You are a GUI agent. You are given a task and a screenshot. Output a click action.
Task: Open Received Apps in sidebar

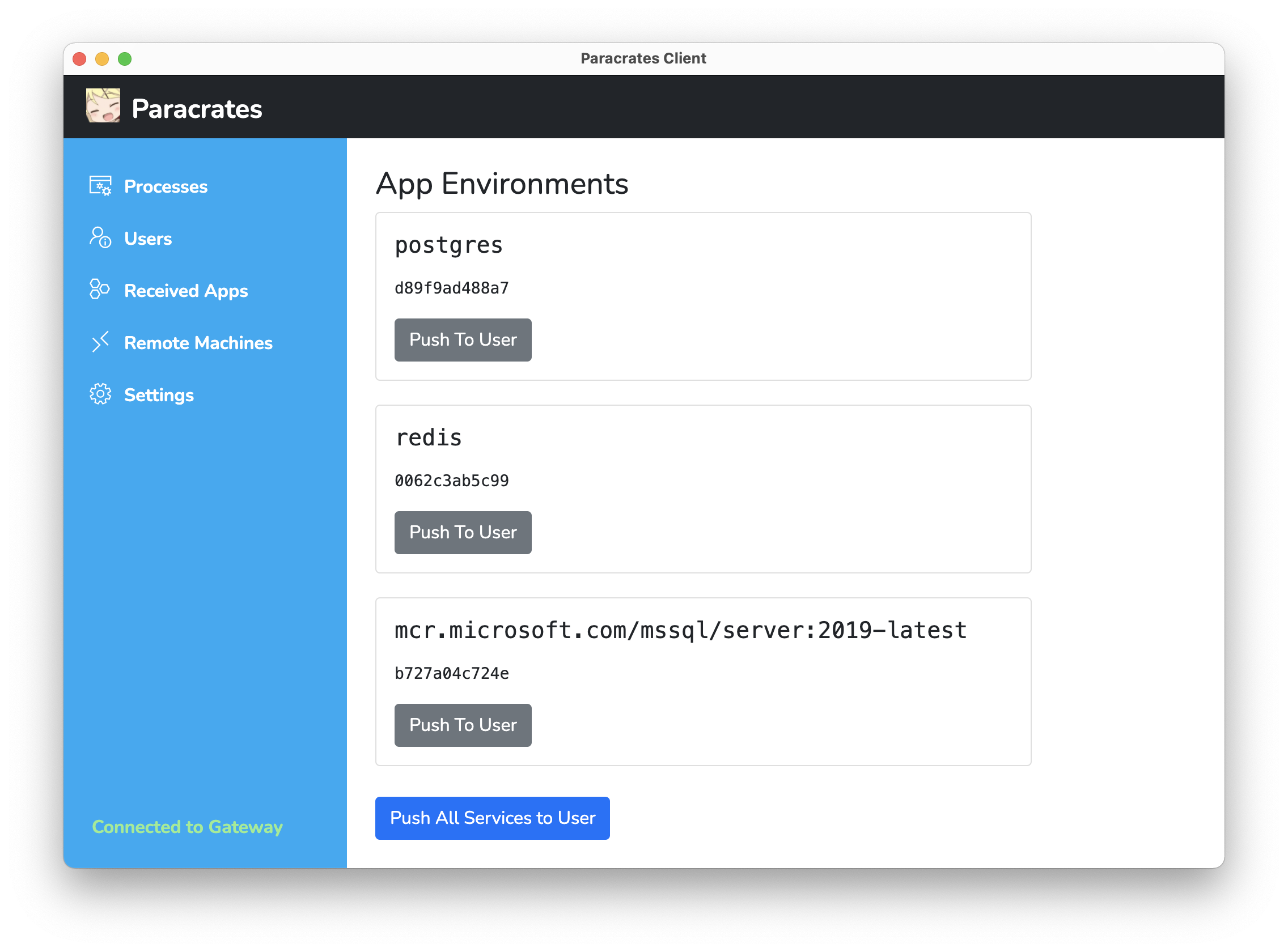coord(186,291)
